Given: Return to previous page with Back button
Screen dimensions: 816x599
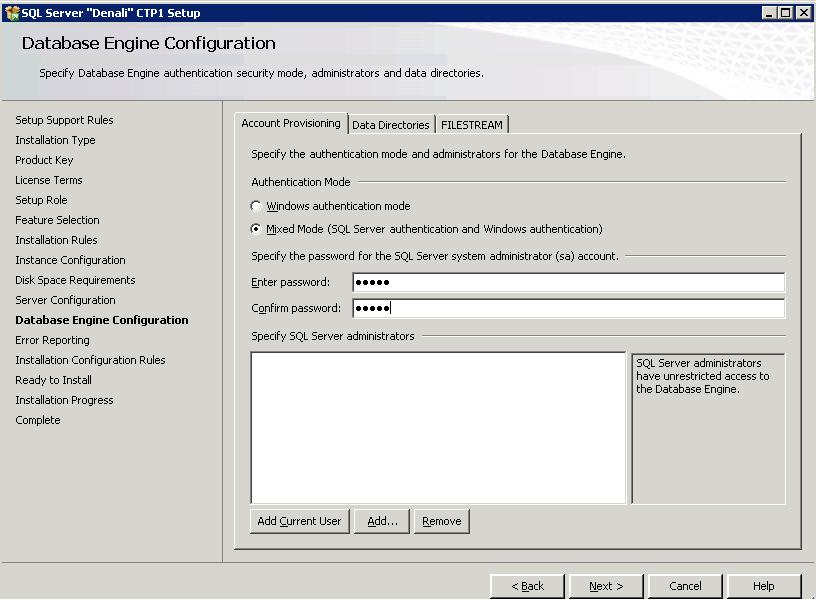Looking at the screenshot, I should pyautogui.click(x=527, y=586).
